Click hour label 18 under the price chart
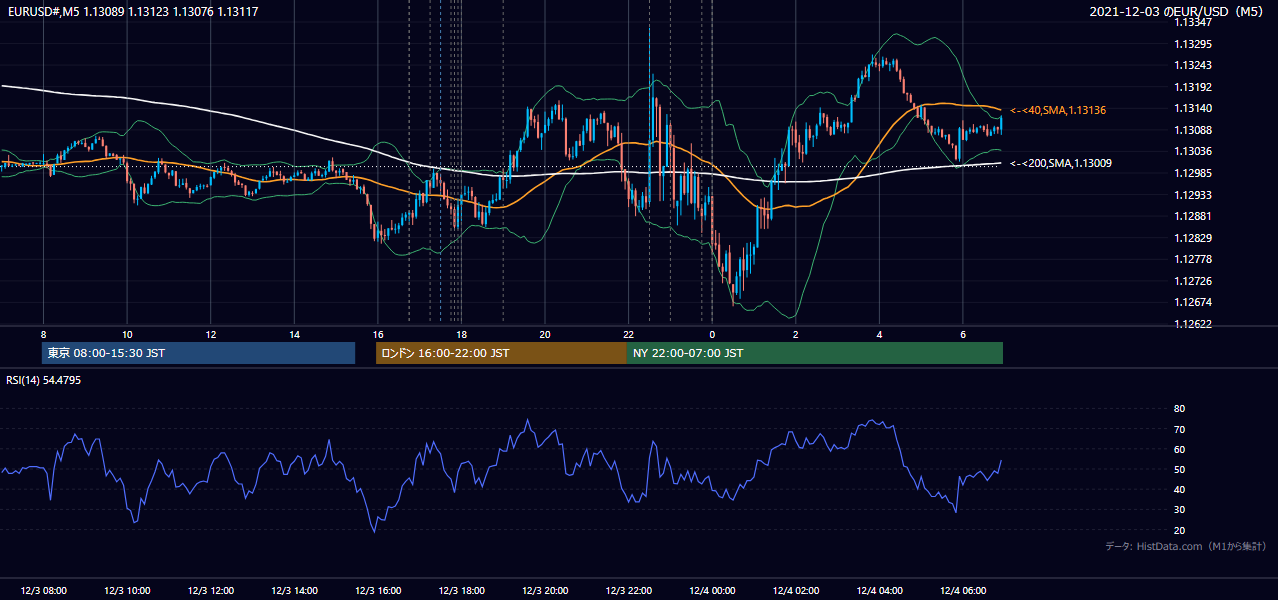 461,334
